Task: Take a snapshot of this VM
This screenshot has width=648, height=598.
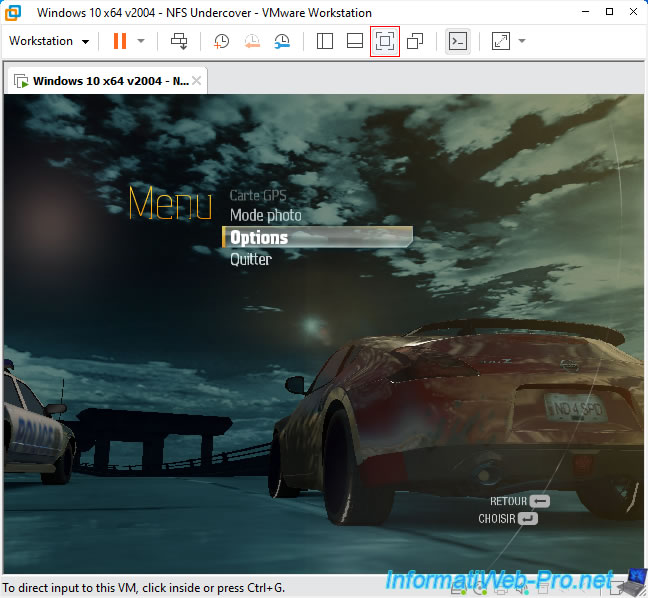Action: coord(222,41)
